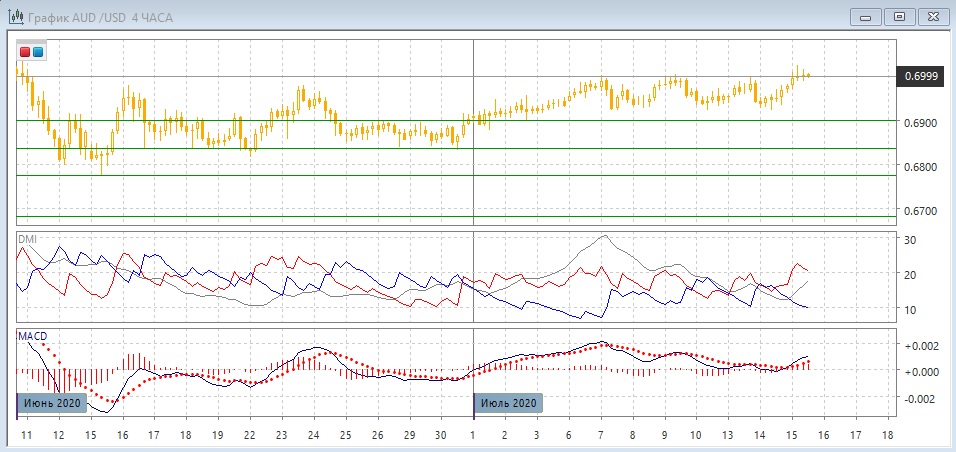956x452 pixels.
Task: Click the 0.6900 price axis label
Action: click(920, 123)
